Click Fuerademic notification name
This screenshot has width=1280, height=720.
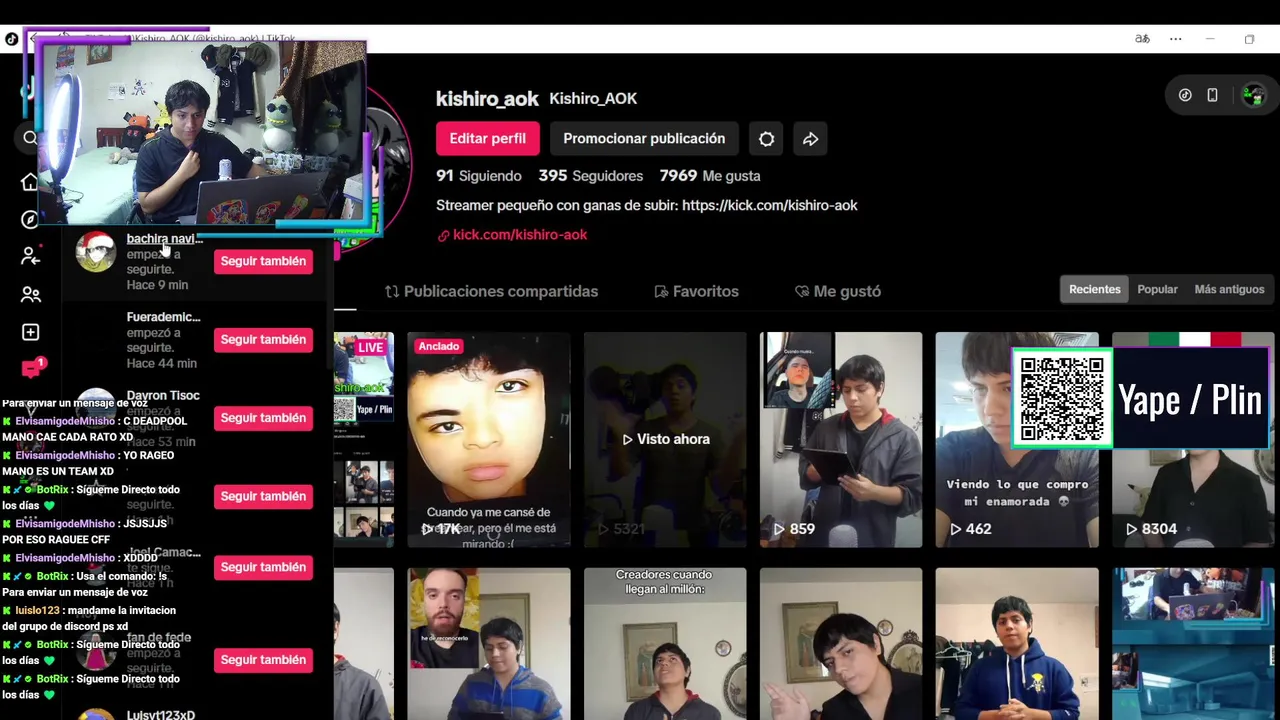(163, 317)
